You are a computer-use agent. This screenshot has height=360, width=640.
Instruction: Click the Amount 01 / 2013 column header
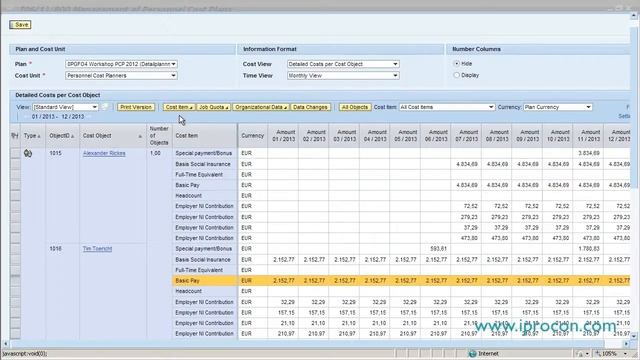pyautogui.click(x=283, y=136)
